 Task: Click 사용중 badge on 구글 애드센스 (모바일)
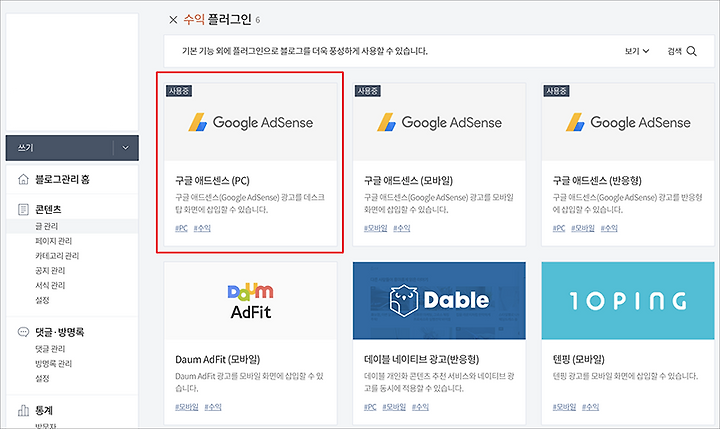pyautogui.click(x=368, y=91)
